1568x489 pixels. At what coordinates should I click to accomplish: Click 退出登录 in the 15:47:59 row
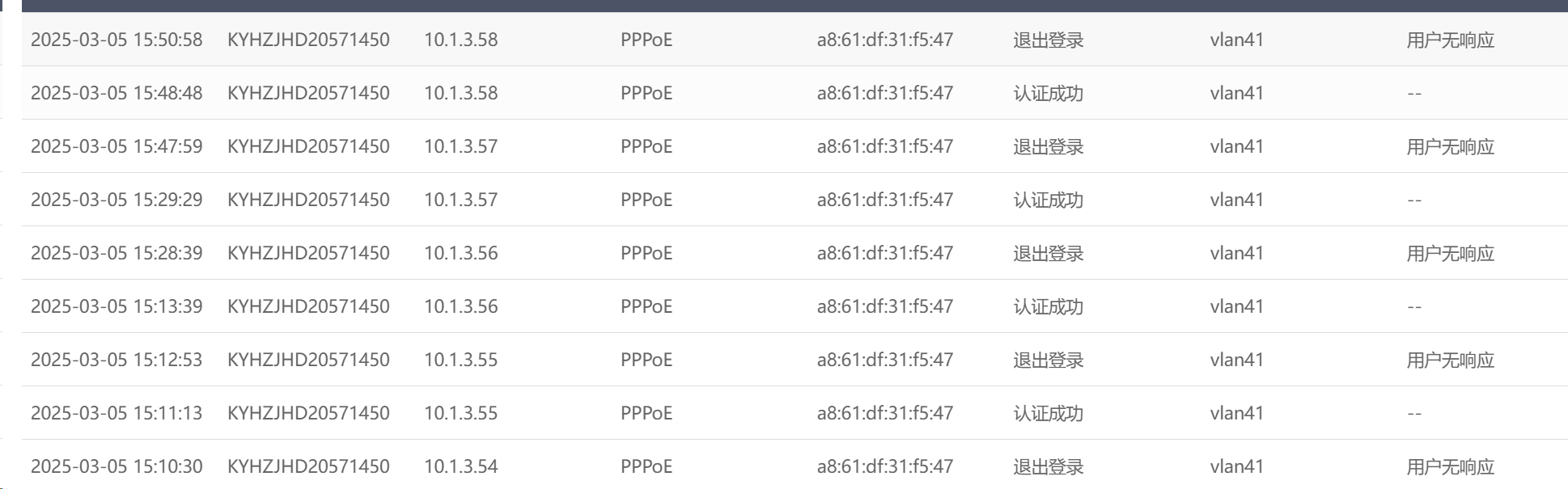1048,146
